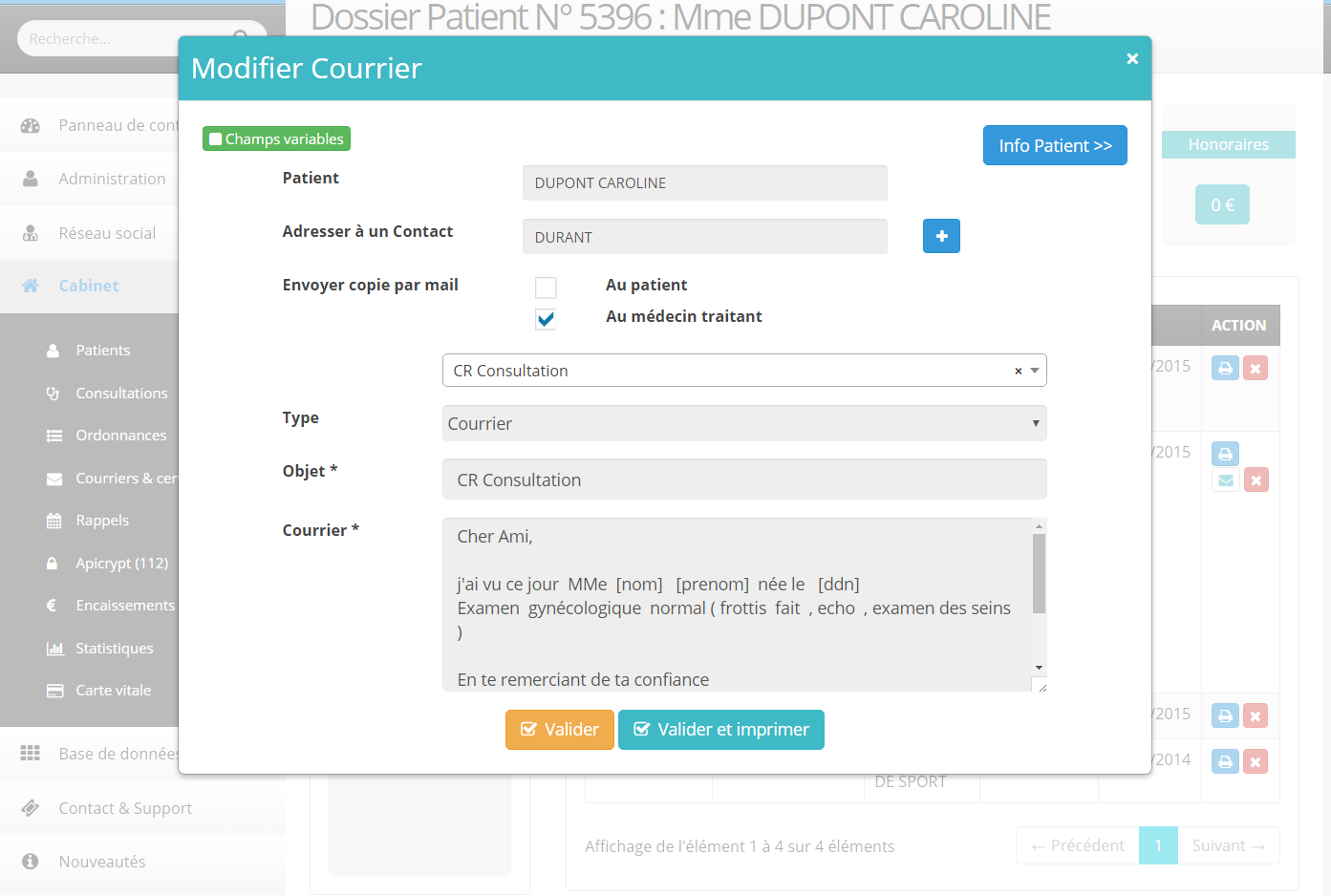Enable the 'Au patient' mail copy checkbox
This screenshot has height=896, width=1331.
coord(546,288)
